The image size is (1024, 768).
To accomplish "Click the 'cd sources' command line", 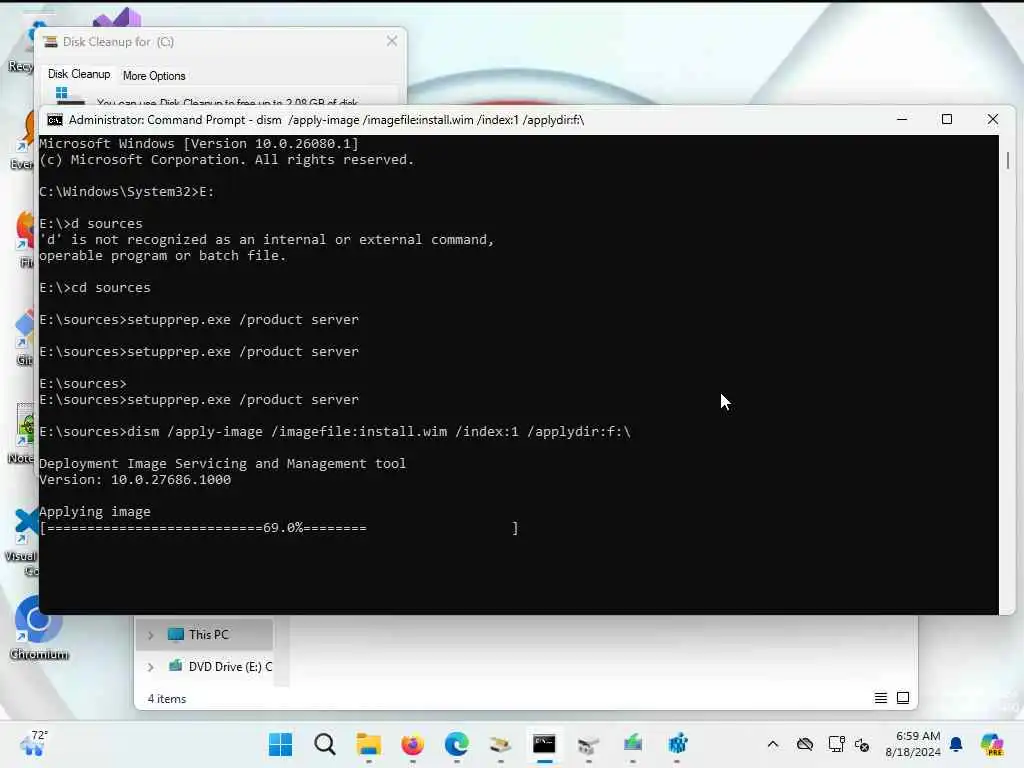I will click(95, 288).
